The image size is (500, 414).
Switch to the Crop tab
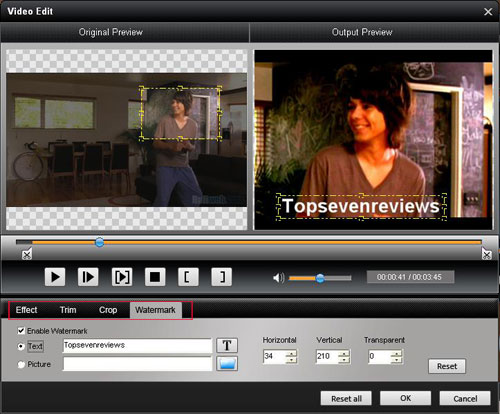pyautogui.click(x=108, y=310)
